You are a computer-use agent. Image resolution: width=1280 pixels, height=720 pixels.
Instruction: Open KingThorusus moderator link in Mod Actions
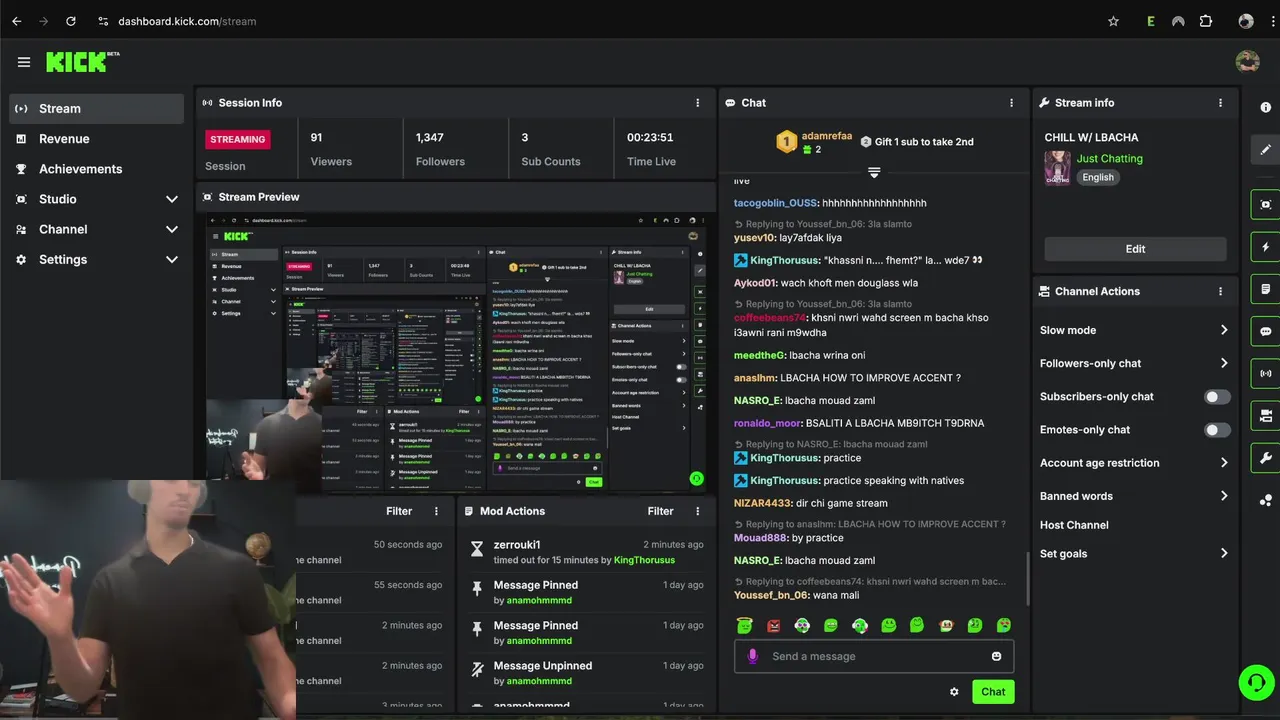pyautogui.click(x=644, y=560)
